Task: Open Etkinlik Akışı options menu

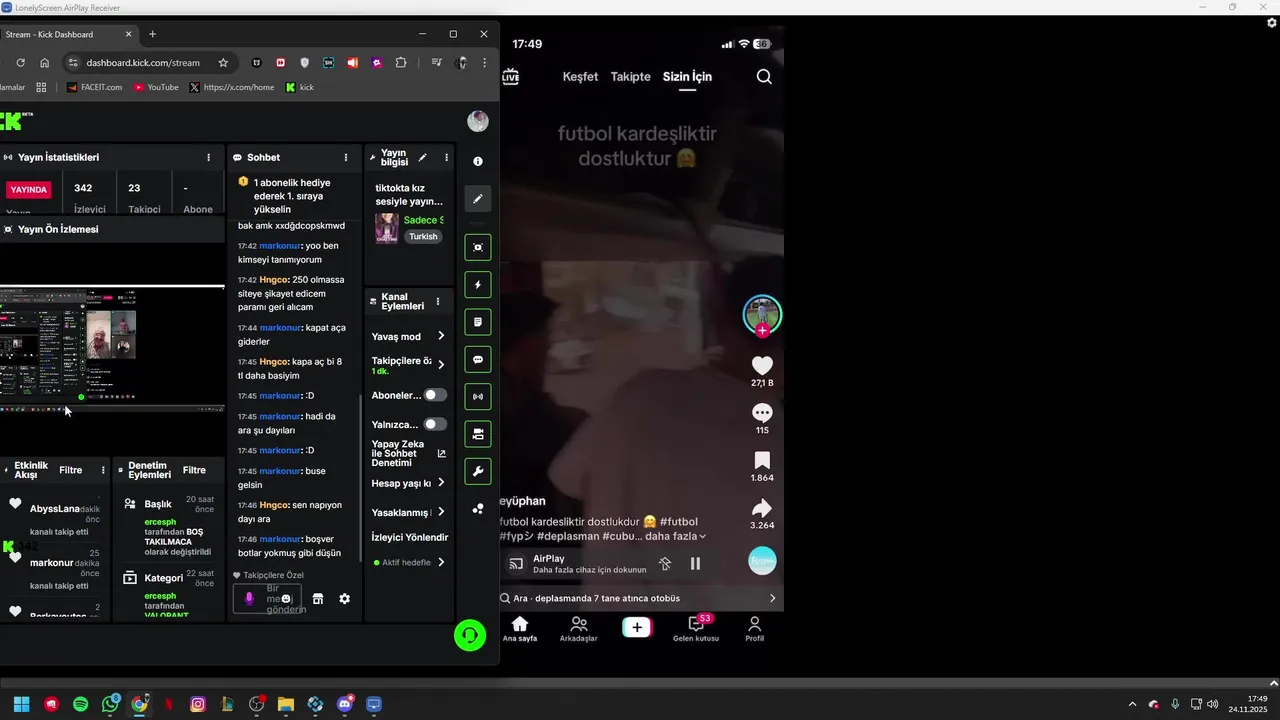Action: pyautogui.click(x=103, y=470)
